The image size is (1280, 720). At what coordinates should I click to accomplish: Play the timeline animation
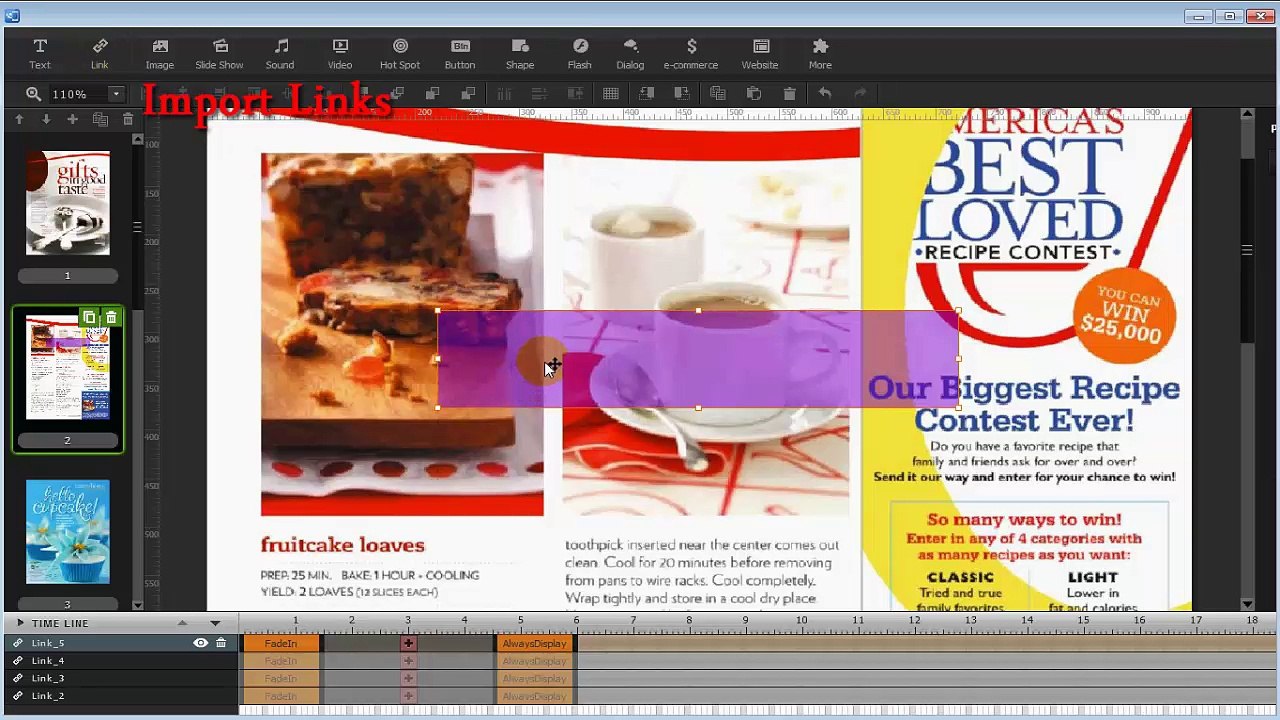[19, 623]
